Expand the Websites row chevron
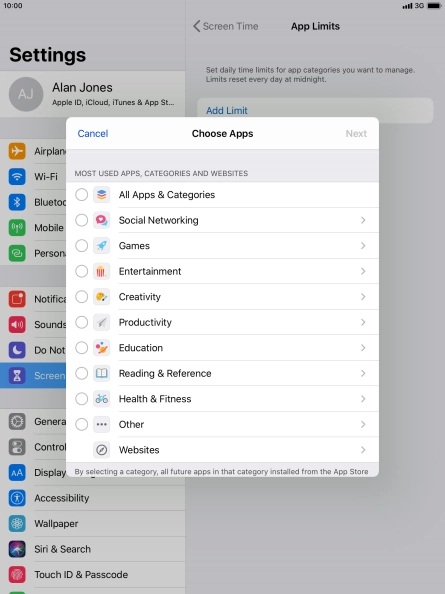Screen dimensions: 445x594 click(x=363, y=450)
